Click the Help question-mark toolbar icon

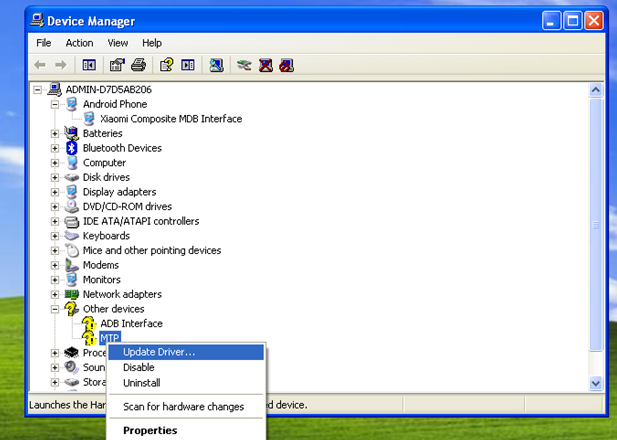tap(167, 65)
